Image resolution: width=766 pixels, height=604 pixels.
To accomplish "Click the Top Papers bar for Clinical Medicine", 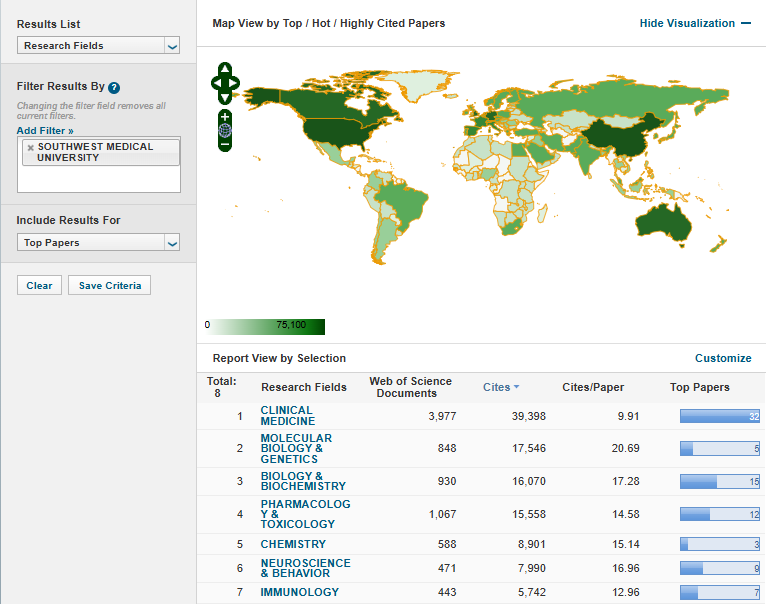I will (719, 416).
